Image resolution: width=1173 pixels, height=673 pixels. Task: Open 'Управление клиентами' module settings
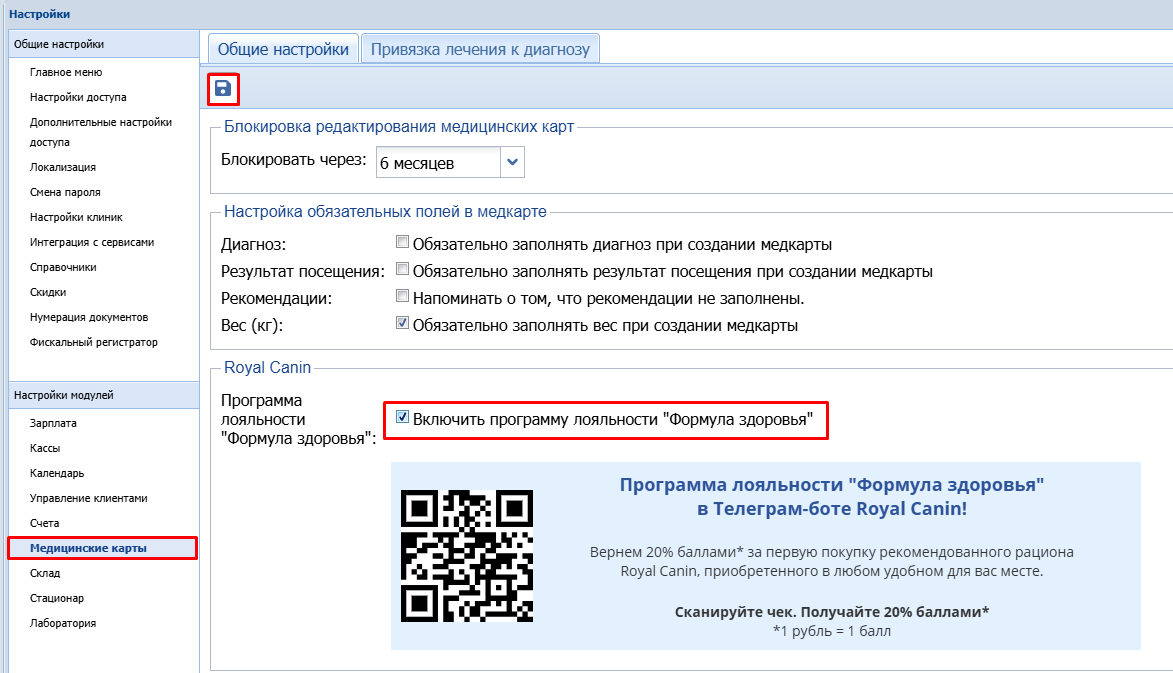pos(88,498)
